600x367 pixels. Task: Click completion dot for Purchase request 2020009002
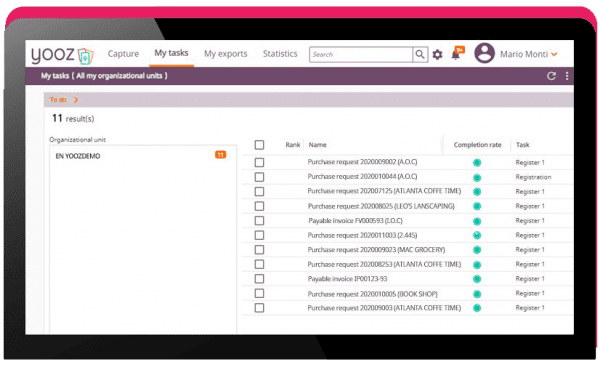point(477,163)
